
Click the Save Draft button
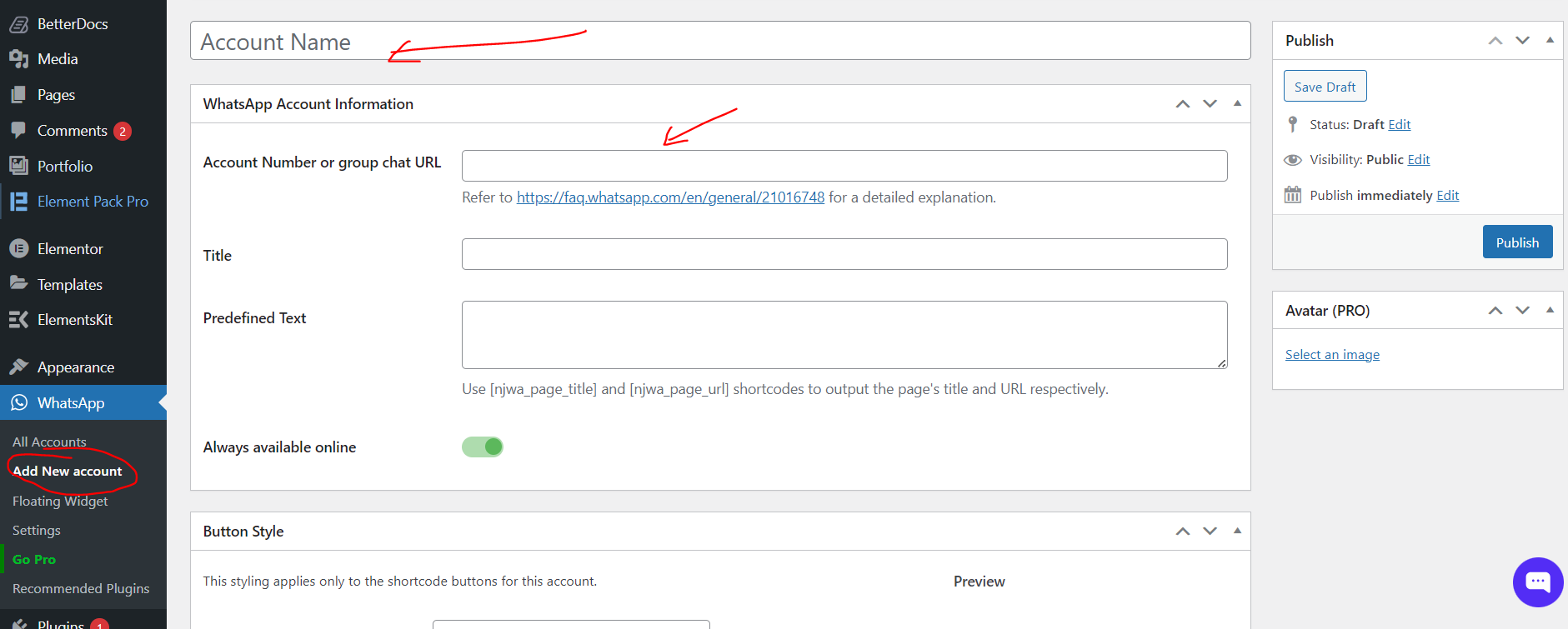pyautogui.click(x=1325, y=87)
